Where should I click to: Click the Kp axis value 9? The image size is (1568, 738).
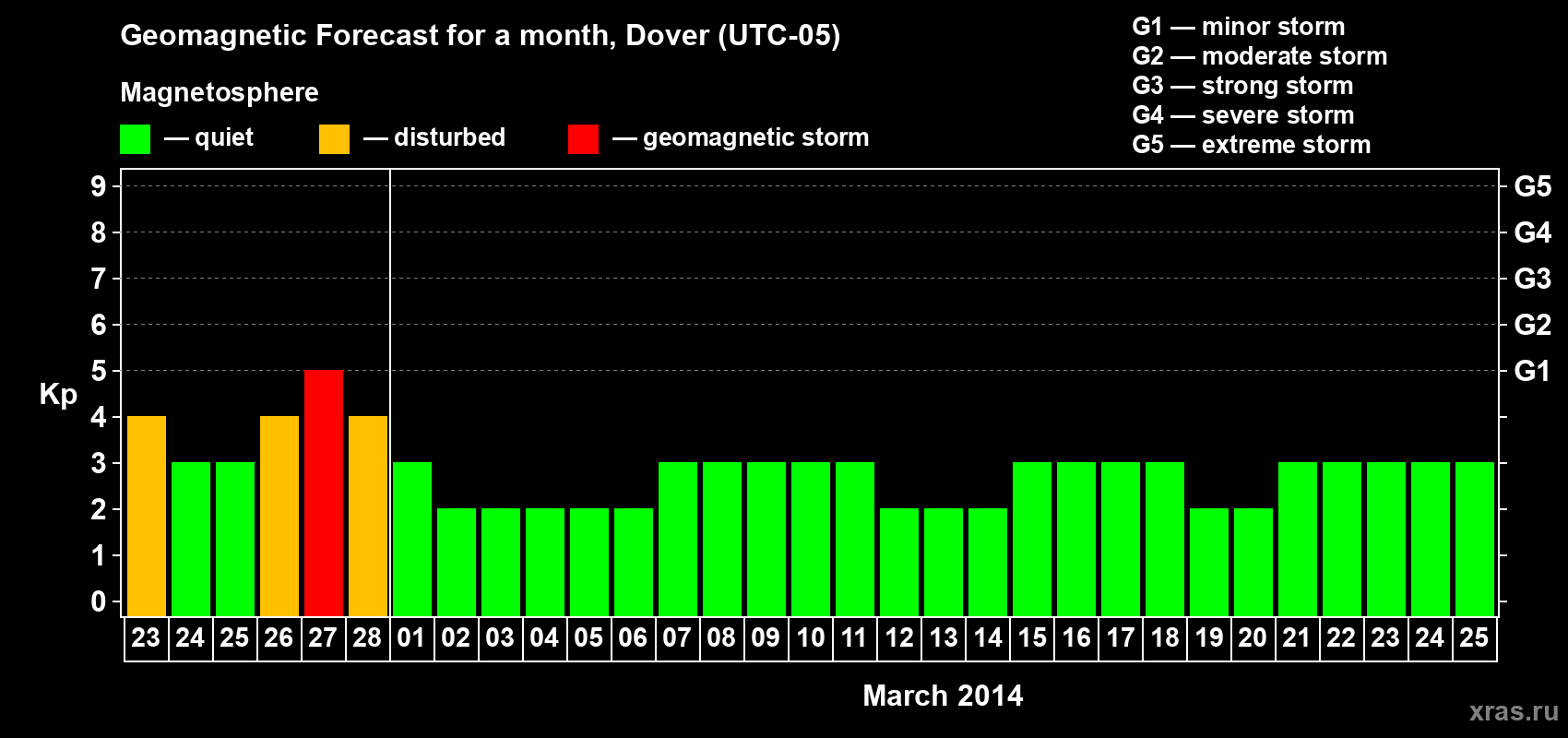click(99, 186)
